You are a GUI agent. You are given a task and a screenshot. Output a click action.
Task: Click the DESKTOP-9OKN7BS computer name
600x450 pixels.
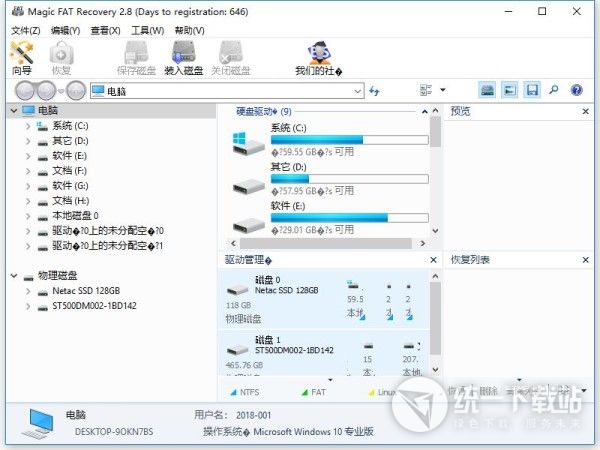coord(114,432)
